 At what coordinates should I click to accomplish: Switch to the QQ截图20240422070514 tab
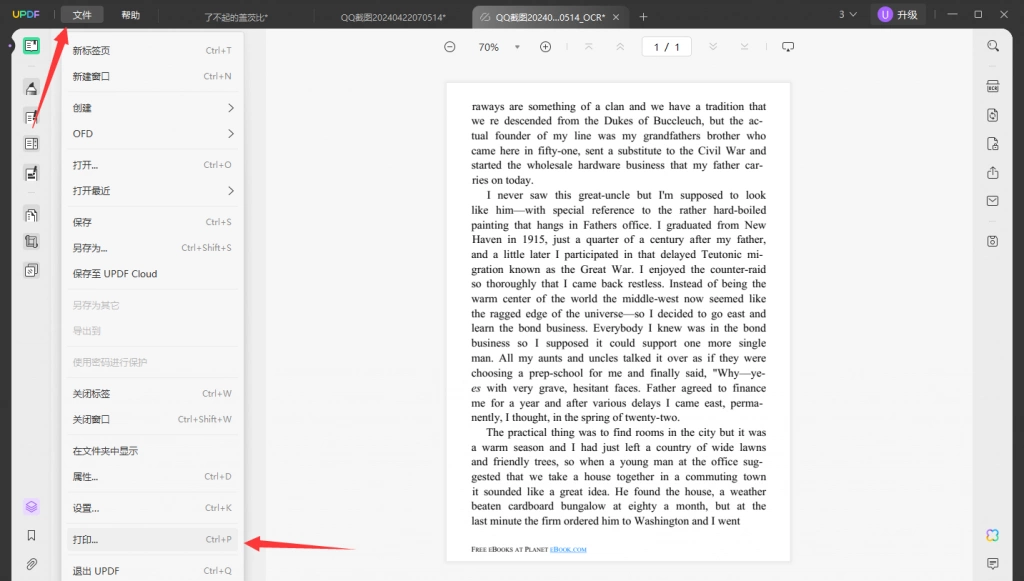pyautogui.click(x=393, y=18)
